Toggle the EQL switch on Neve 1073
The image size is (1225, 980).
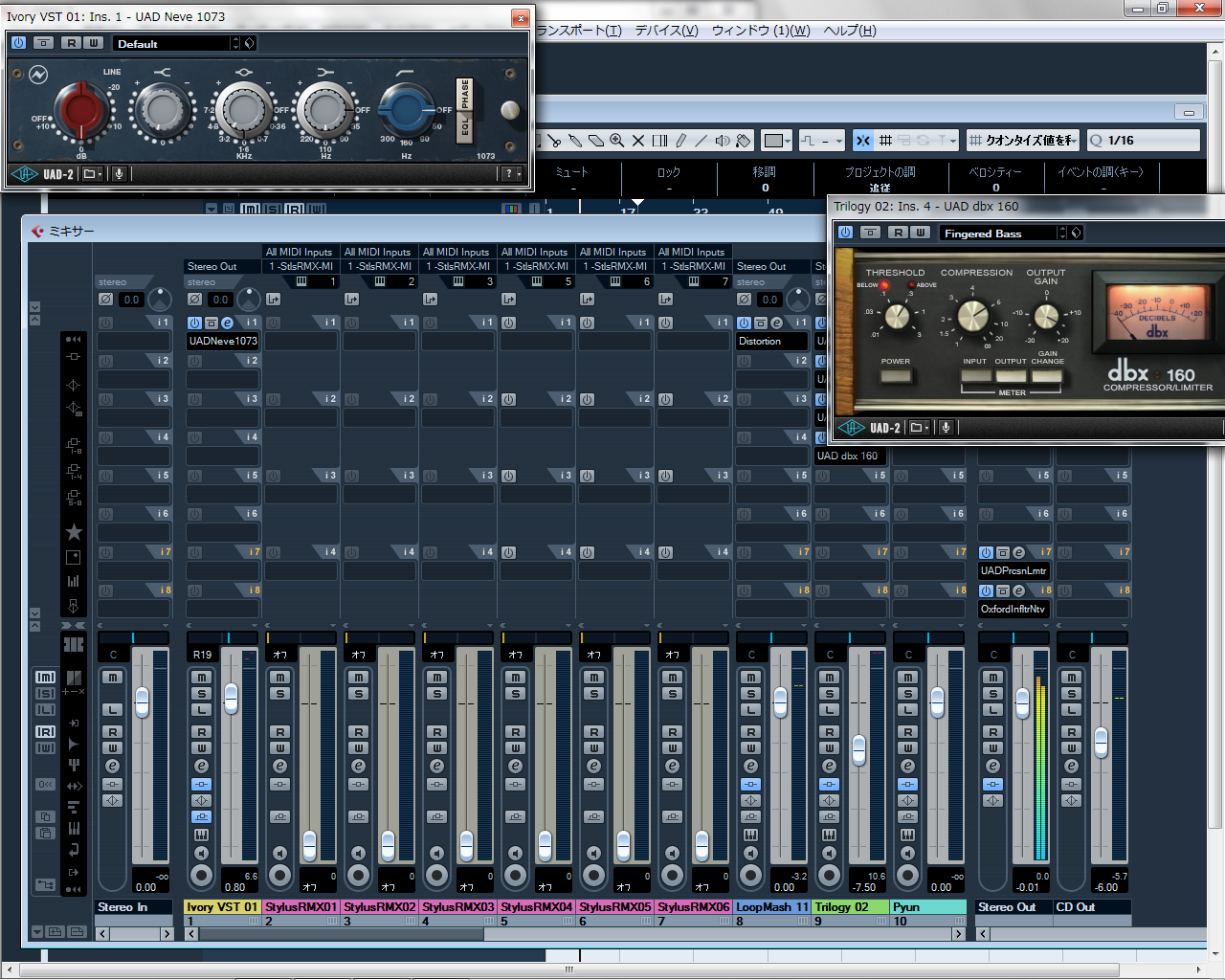(x=465, y=126)
